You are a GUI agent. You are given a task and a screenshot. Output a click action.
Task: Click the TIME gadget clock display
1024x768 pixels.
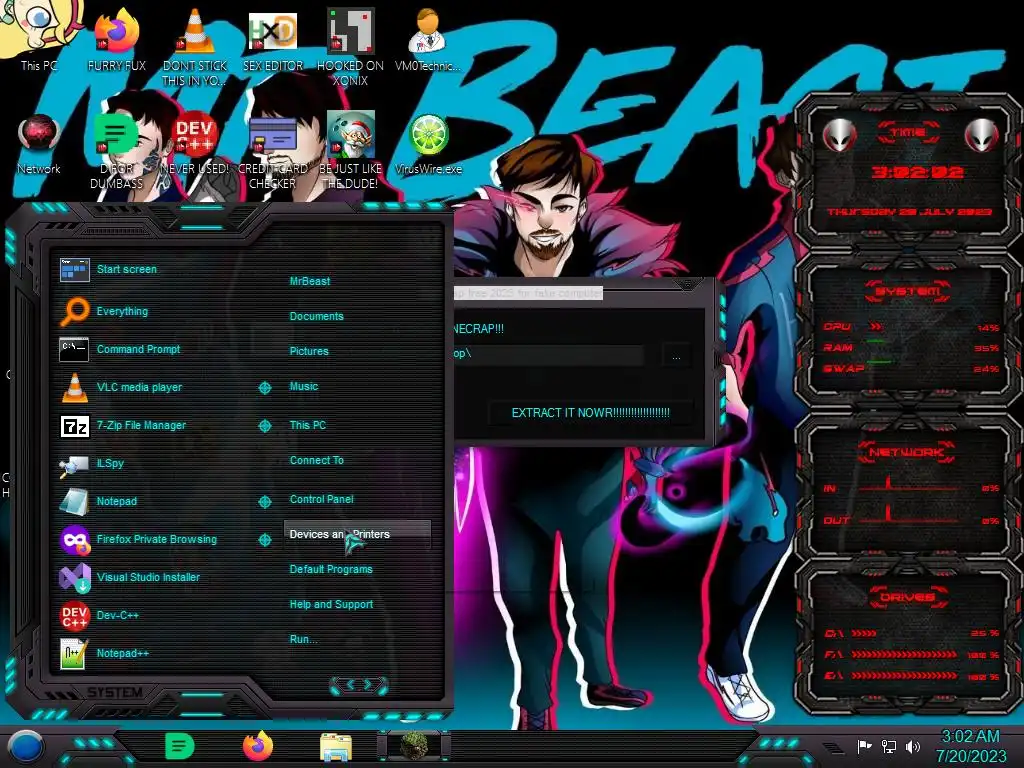coord(917,172)
